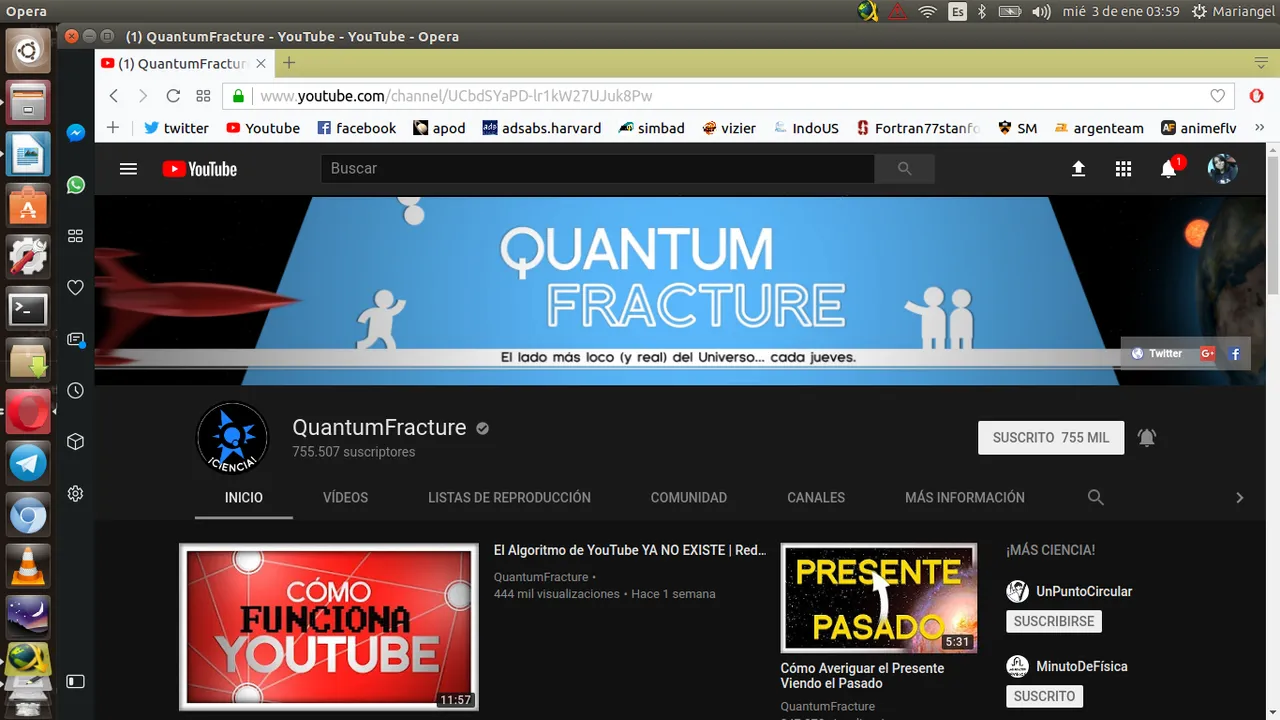Go back with browser back arrow
The image size is (1280, 720).
coord(113,96)
